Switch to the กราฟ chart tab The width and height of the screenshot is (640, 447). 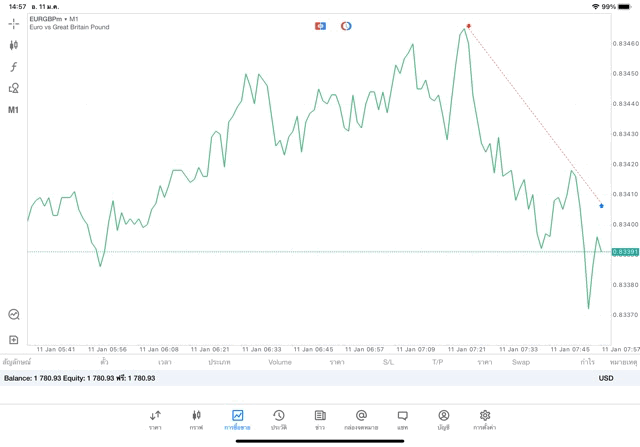[196, 419]
